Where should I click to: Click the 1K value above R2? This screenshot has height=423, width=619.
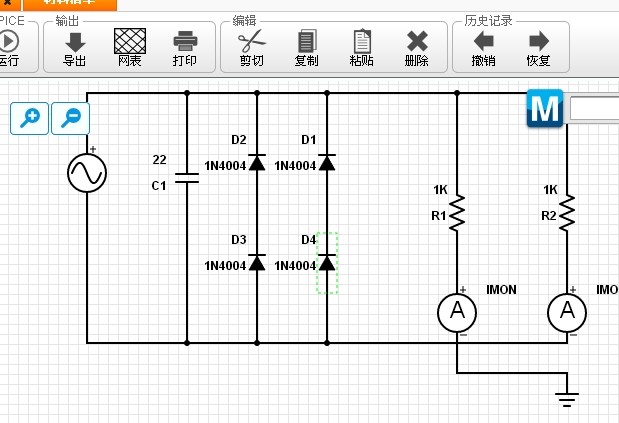550,190
